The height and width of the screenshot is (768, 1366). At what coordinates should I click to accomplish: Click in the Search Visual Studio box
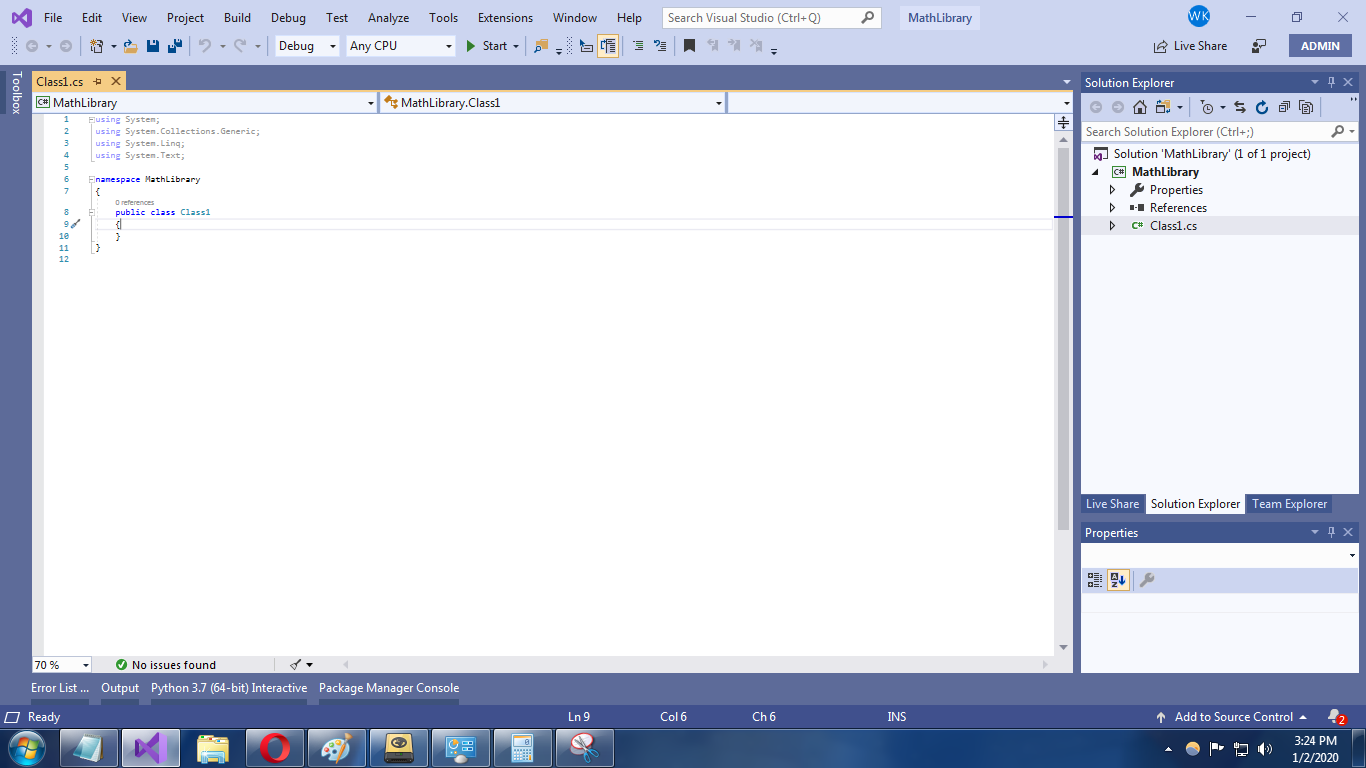[x=772, y=18]
